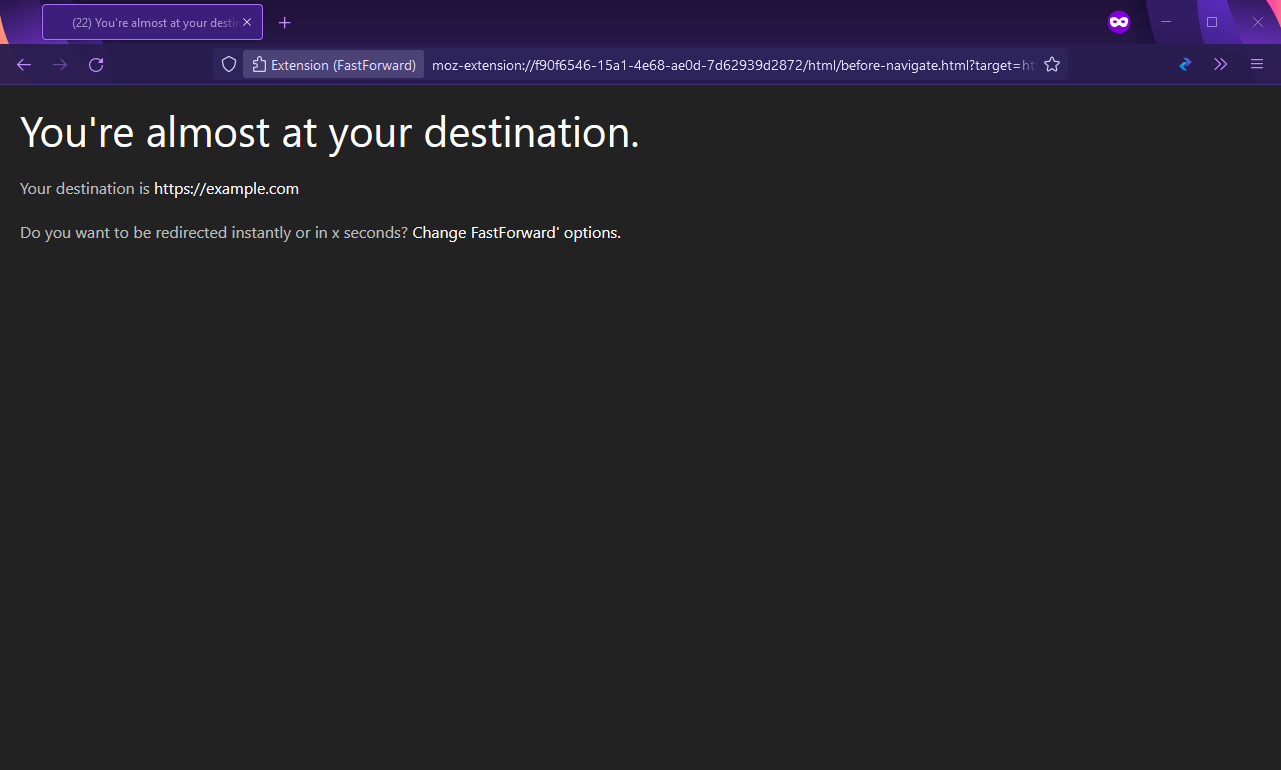Click the extension puzzle-piece permission icon
1281x770 pixels.
pyautogui.click(x=260, y=64)
